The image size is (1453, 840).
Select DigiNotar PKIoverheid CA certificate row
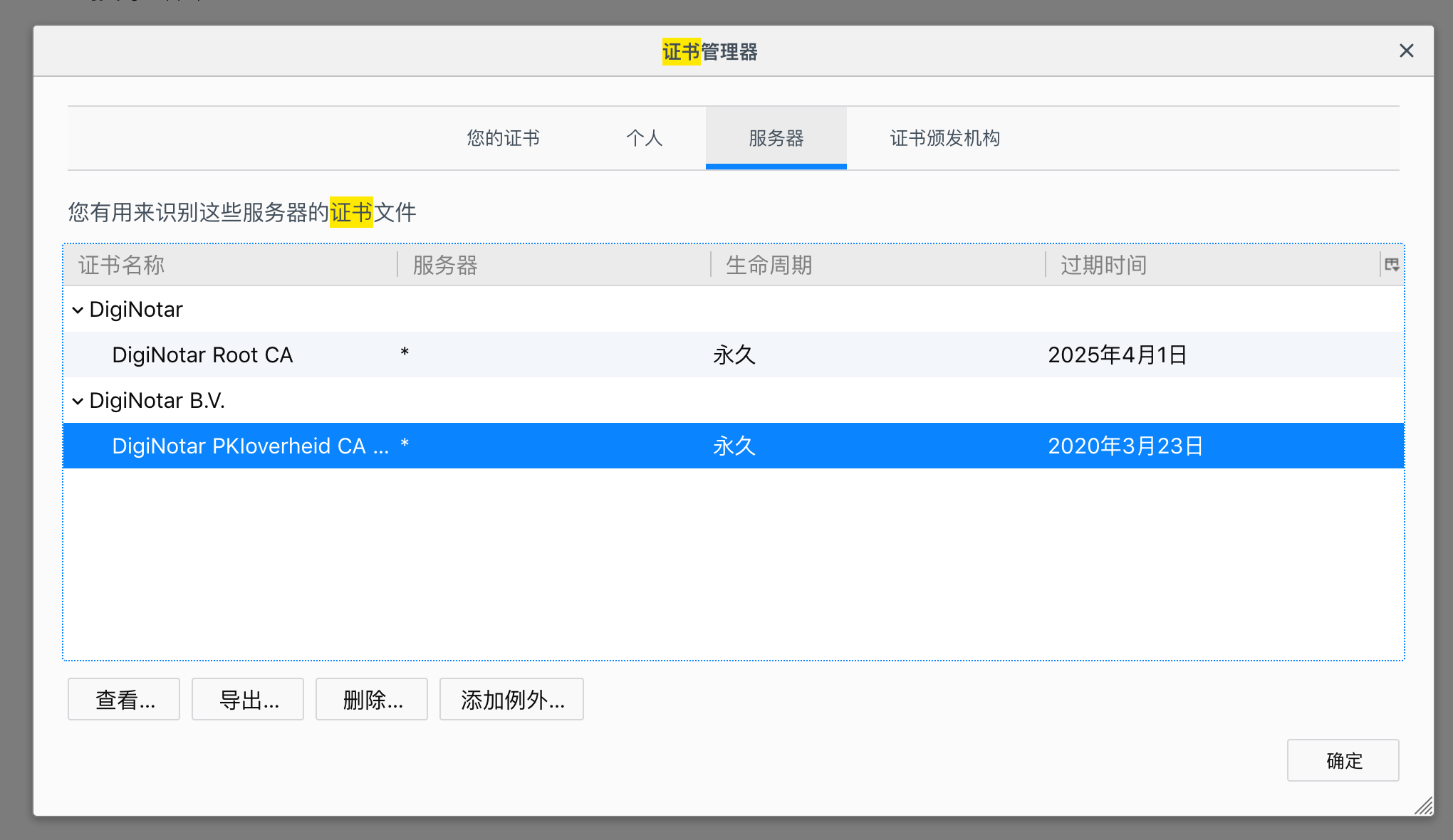(249, 446)
